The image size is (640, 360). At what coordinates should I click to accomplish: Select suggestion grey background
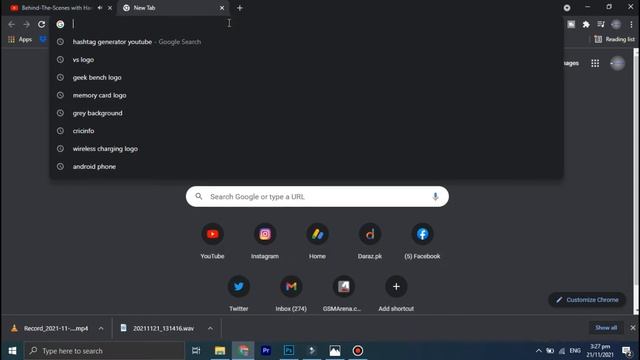(x=307, y=113)
